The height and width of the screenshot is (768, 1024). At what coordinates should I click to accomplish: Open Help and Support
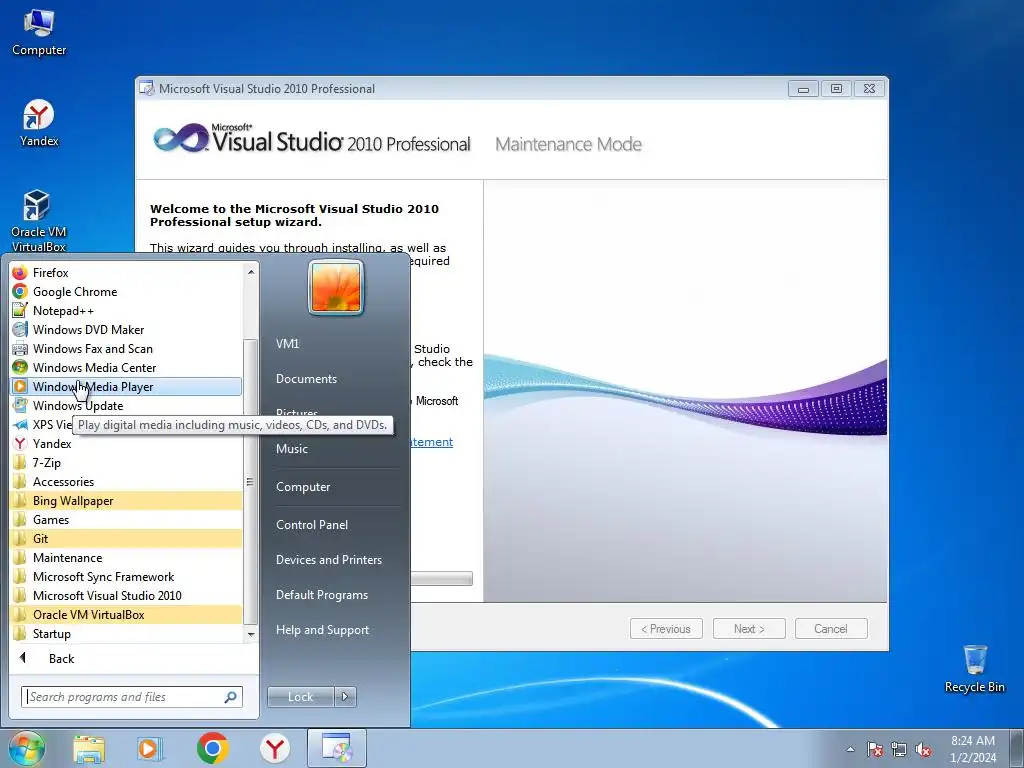click(x=323, y=630)
